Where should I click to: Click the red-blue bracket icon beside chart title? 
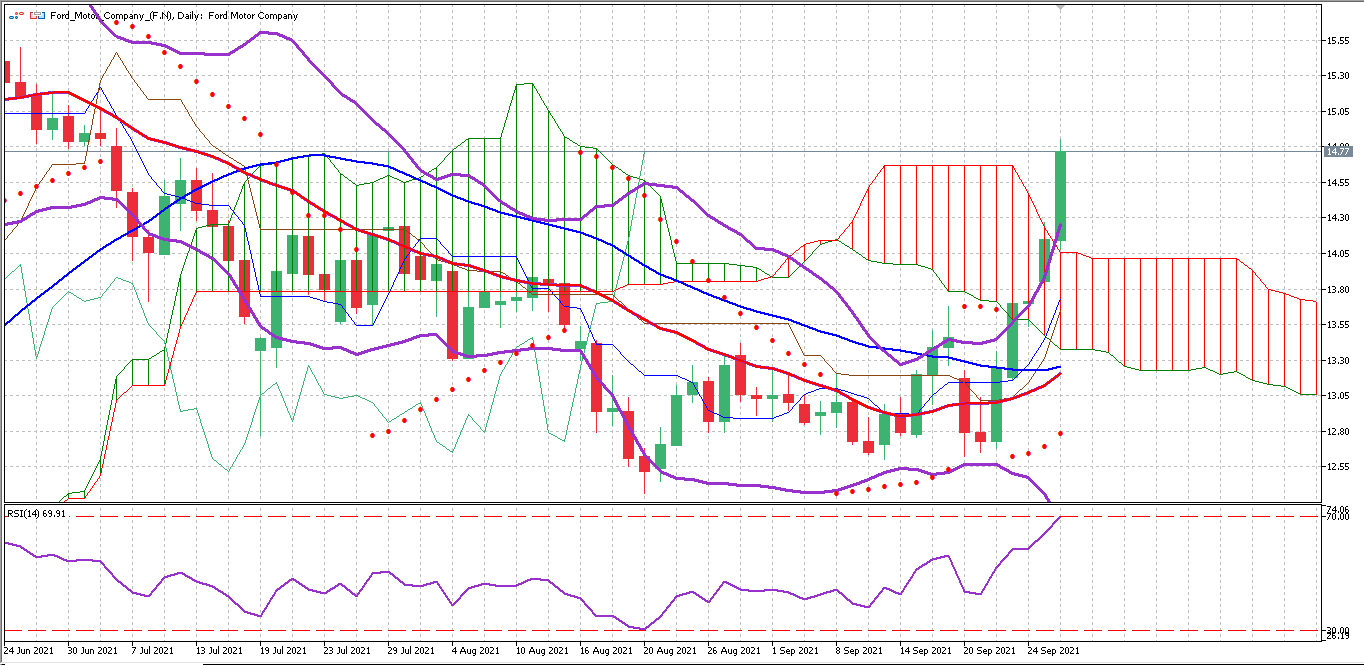(x=38, y=16)
